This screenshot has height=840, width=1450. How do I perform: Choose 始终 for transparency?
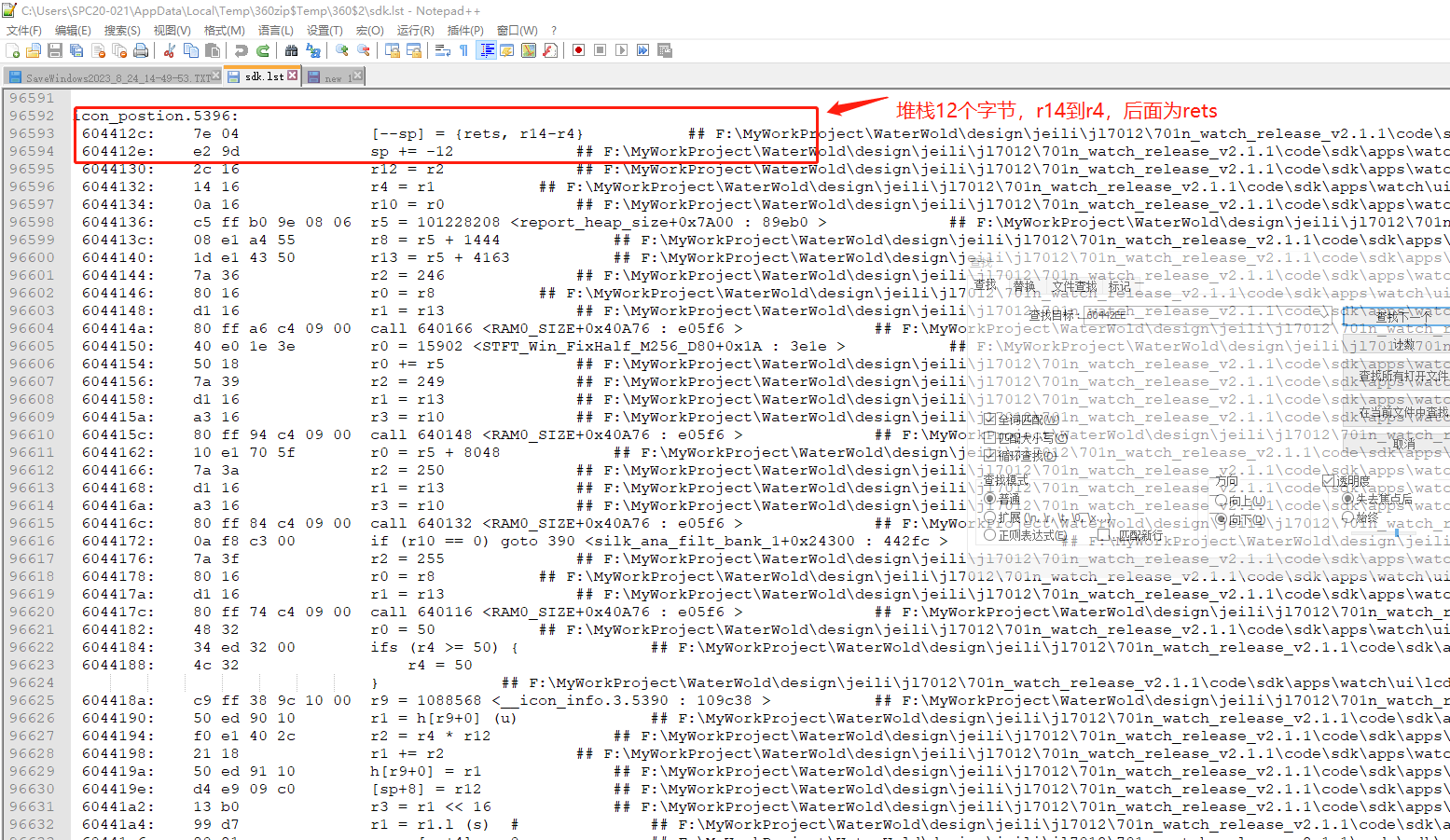(1348, 516)
